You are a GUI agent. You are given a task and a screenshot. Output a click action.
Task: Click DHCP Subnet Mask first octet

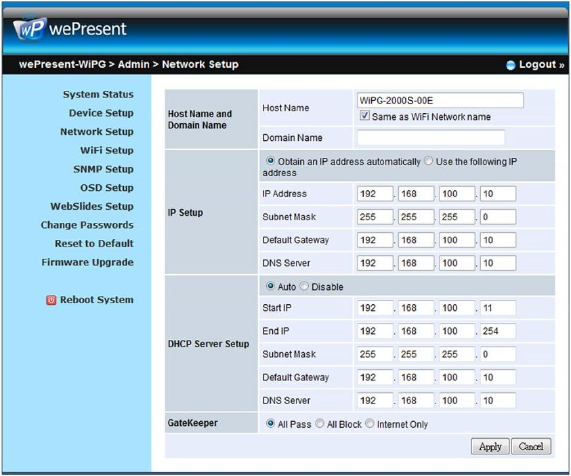[375, 354]
